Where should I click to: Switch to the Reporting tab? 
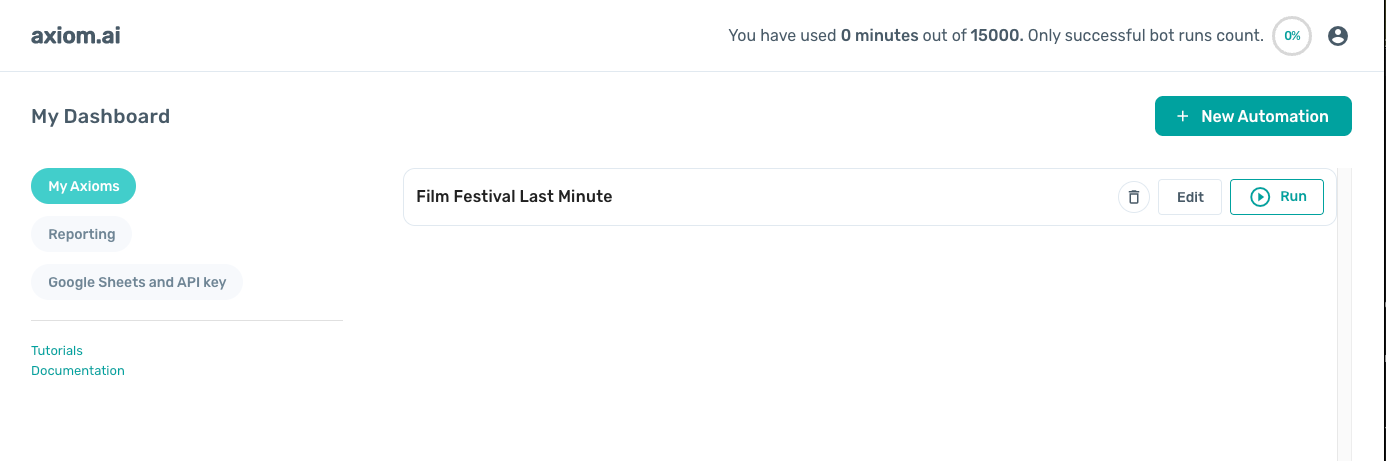click(82, 234)
